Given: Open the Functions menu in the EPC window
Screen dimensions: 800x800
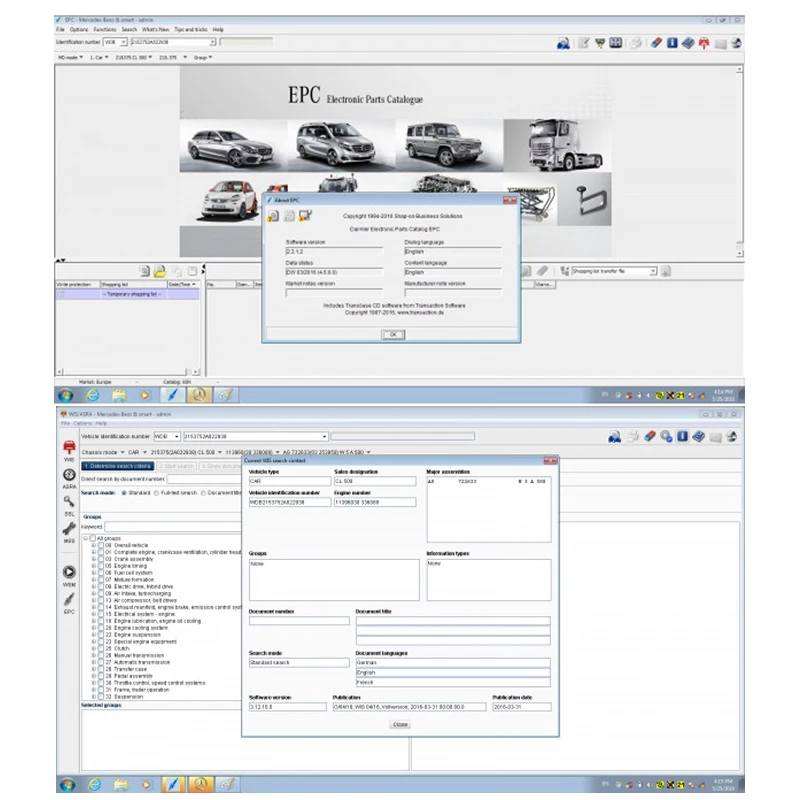Looking at the screenshot, I should click(105, 30).
